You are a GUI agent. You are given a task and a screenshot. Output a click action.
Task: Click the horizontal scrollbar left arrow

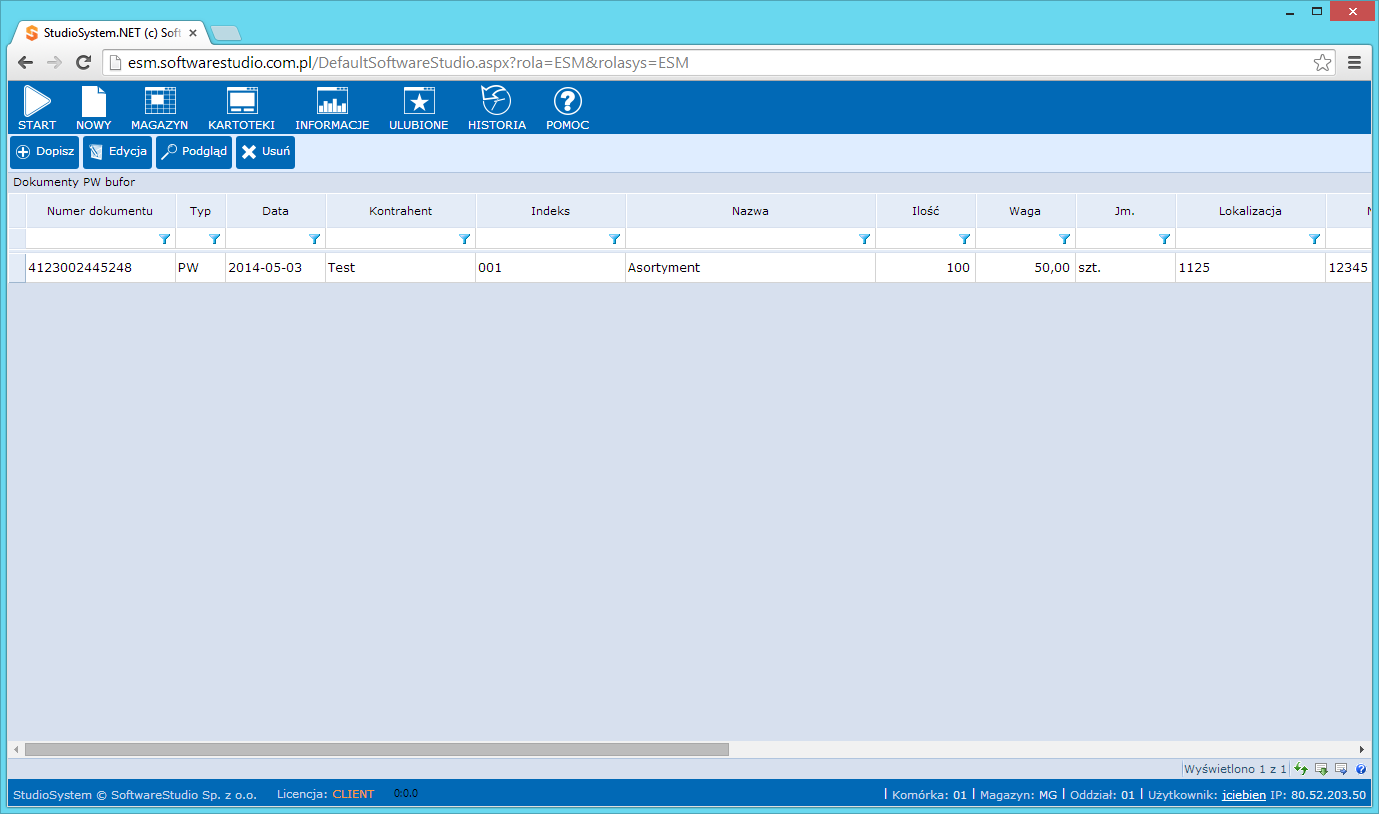click(15, 749)
